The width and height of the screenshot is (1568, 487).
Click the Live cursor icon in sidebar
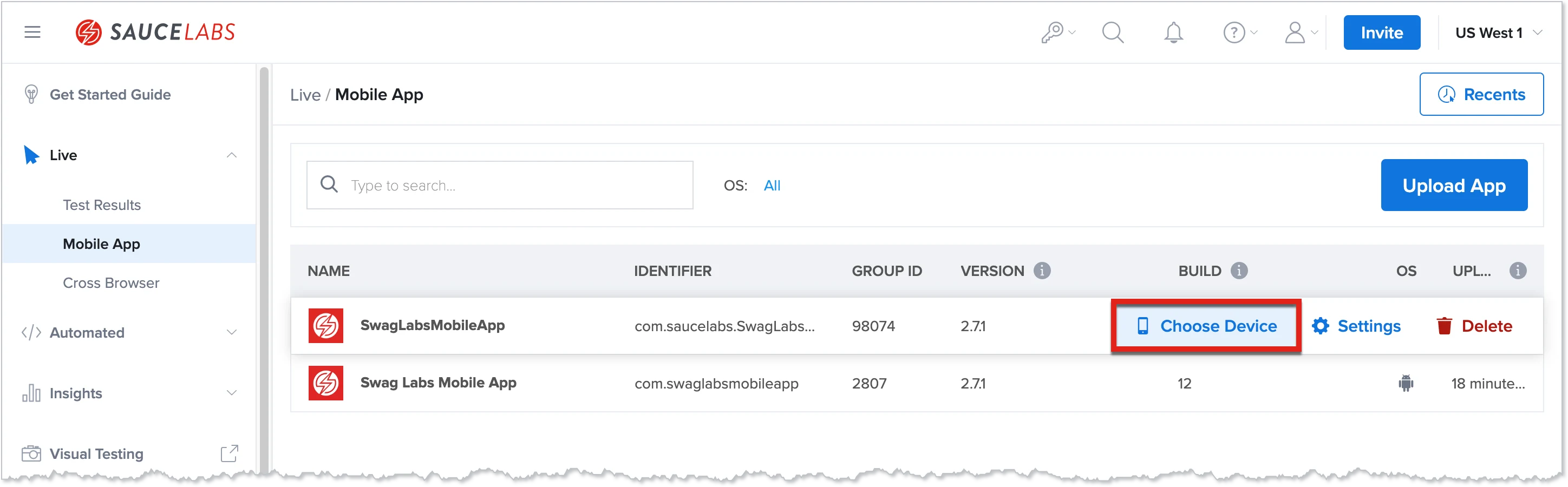(x=31, y=155)
